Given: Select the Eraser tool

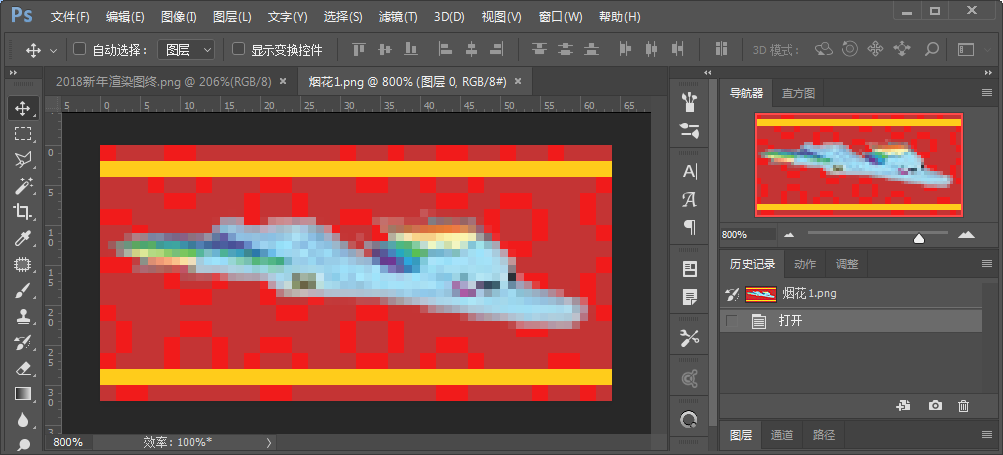Looking at the screenshot, I should pyautogui.click(x=23, y=369).
